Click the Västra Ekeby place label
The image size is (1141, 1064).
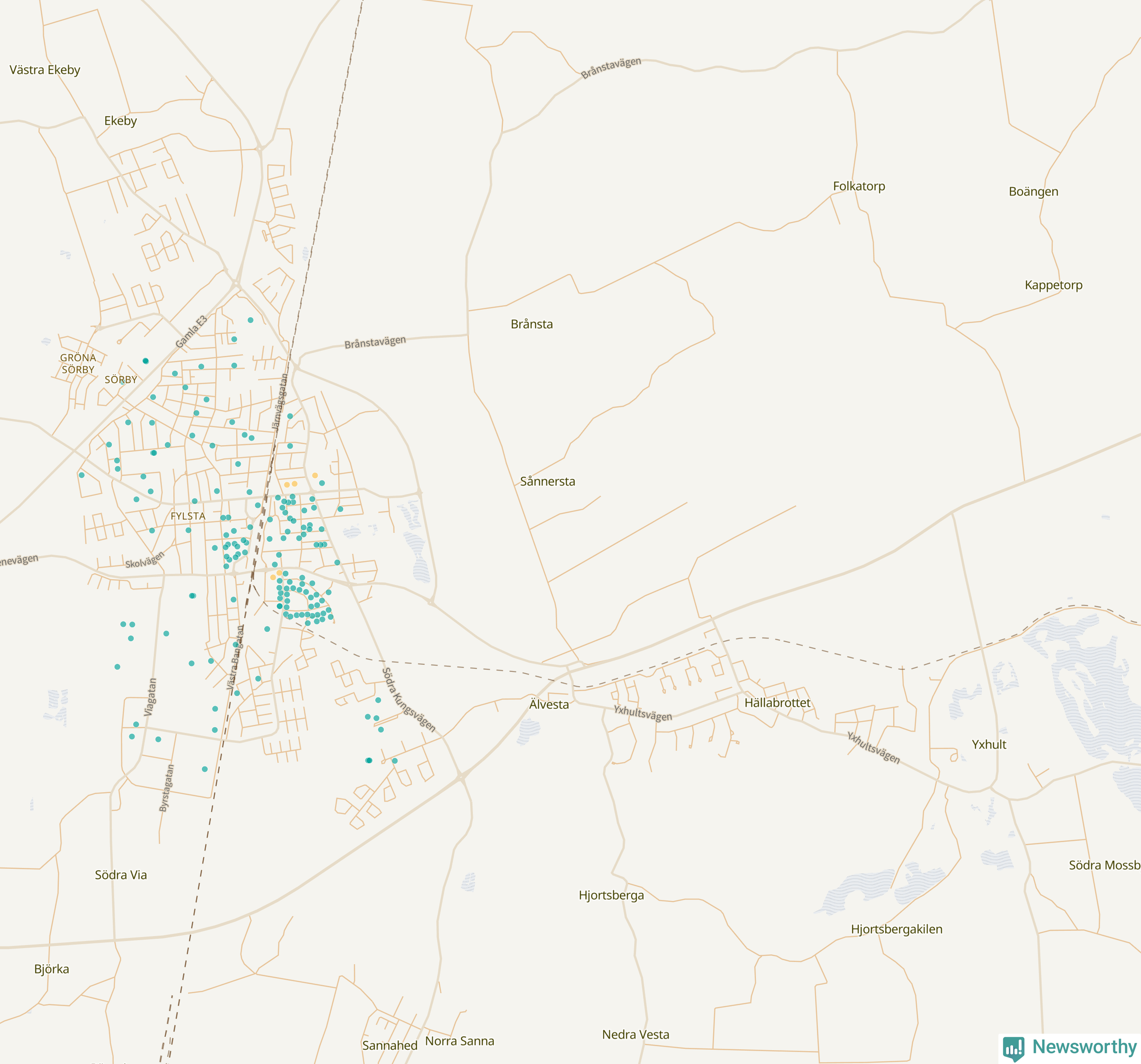45,70
